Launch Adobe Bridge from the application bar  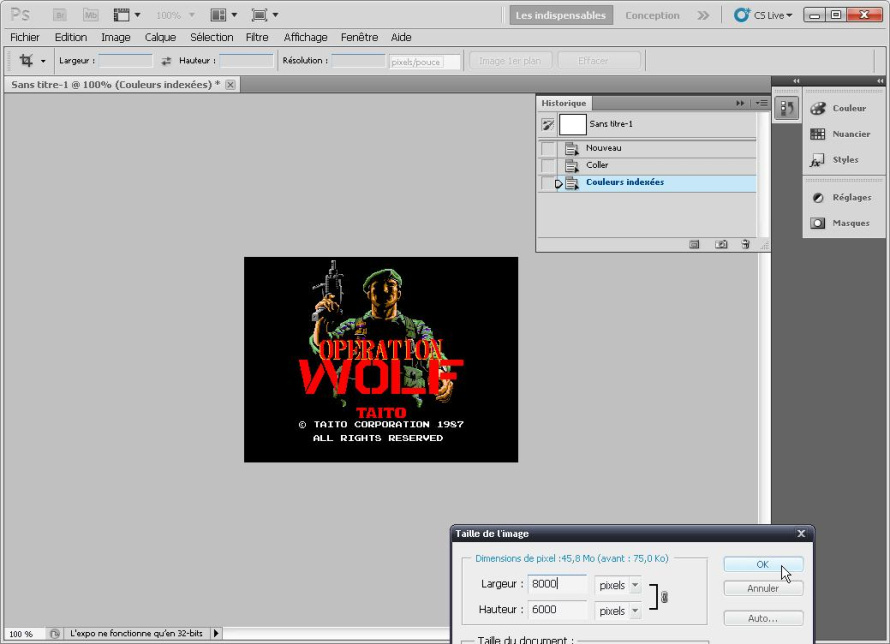pyautogui.click(x=60, y=15)
